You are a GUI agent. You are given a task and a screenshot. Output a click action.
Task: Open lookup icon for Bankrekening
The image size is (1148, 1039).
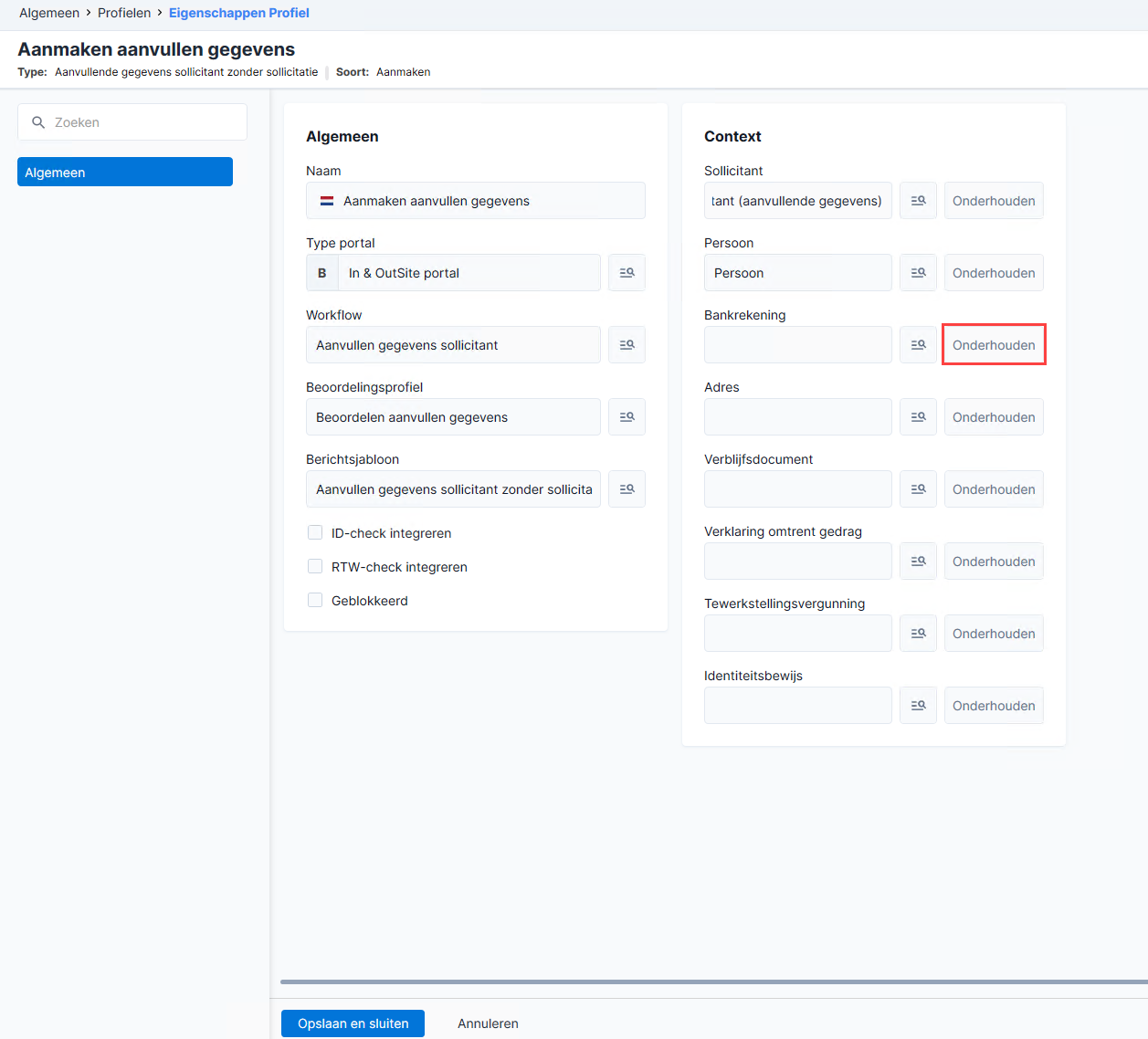(x=918, y=345)
